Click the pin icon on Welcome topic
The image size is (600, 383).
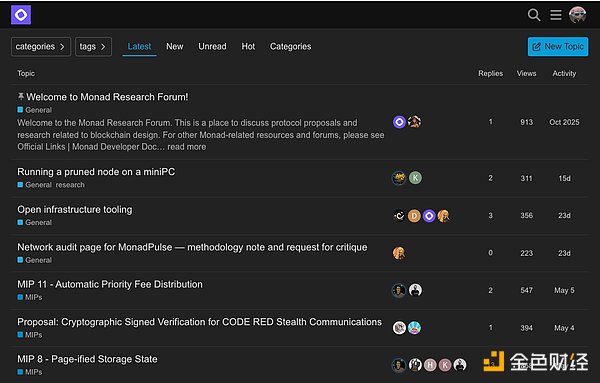[21, 96]
